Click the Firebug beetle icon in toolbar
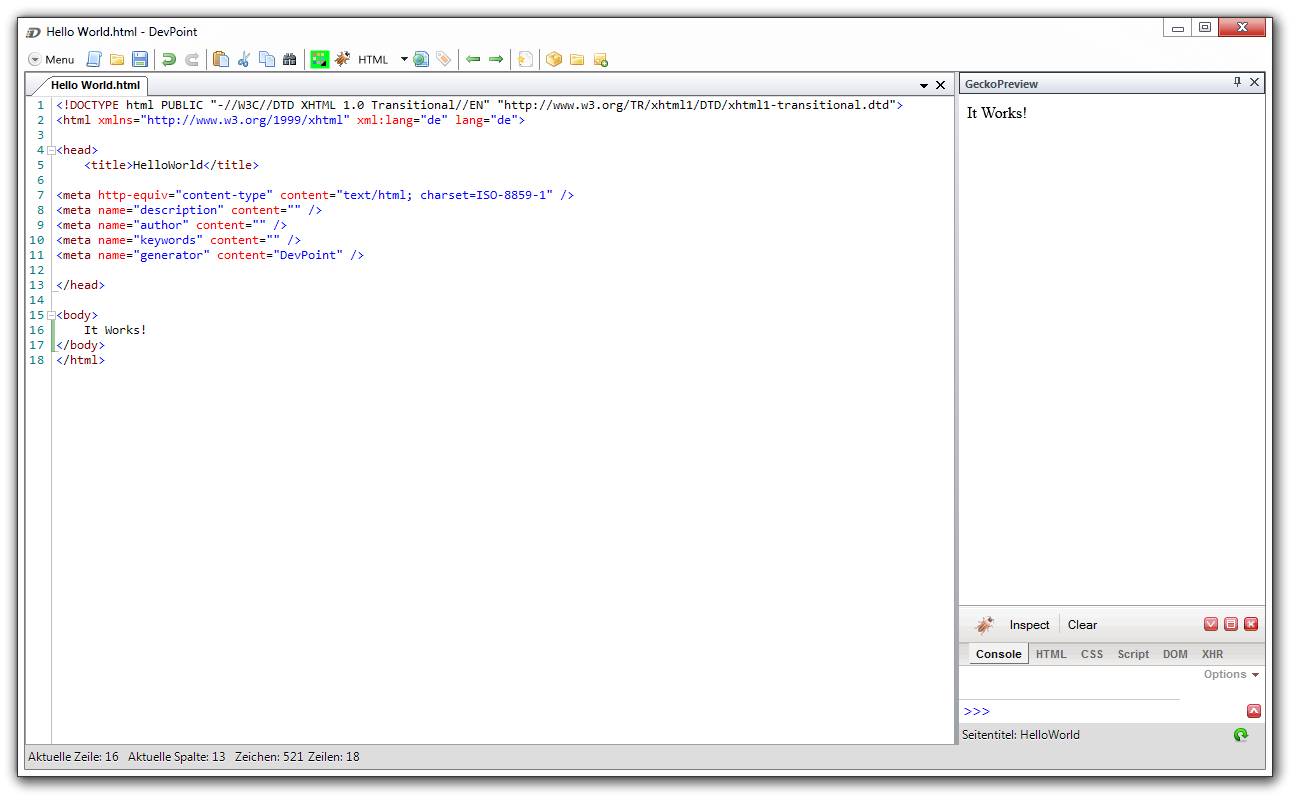The width and height of the screenshot is (1294, 798). coord(343,60)
